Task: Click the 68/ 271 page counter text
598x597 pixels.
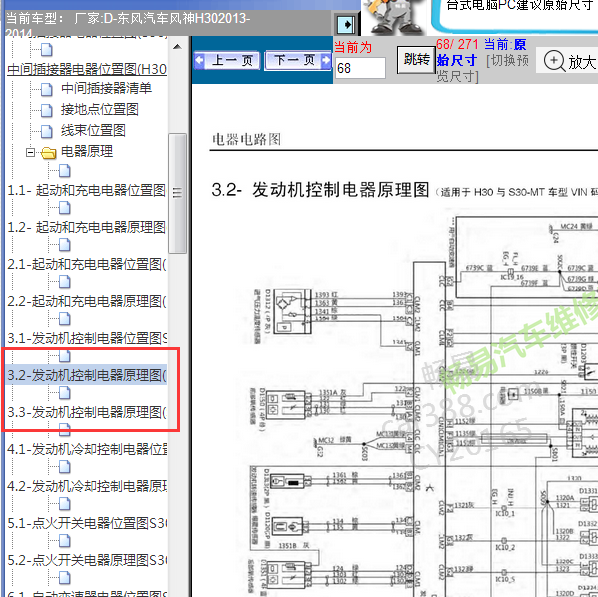Action: coord(457,45)
